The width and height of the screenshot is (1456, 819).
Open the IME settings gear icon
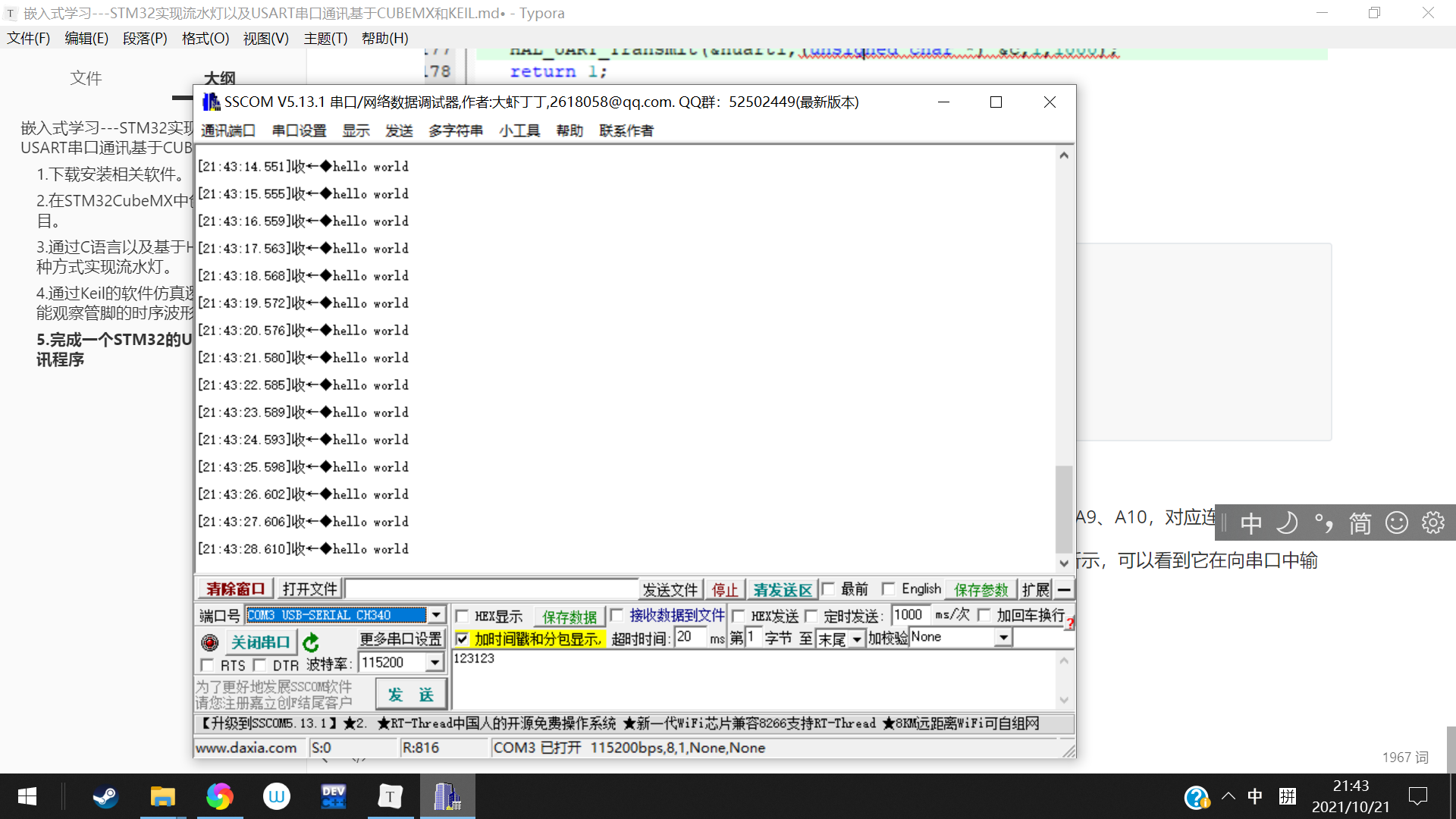coord(1432,522)
